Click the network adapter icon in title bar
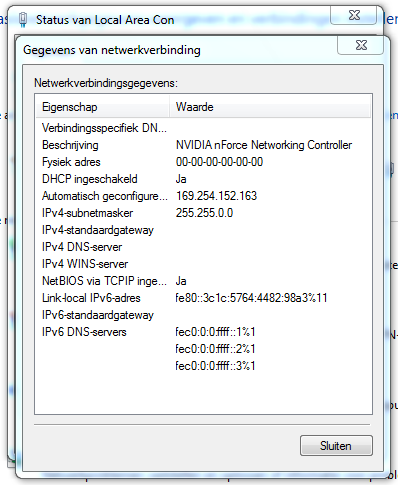This screenshot has height=485, width=398. pos(23,20)
